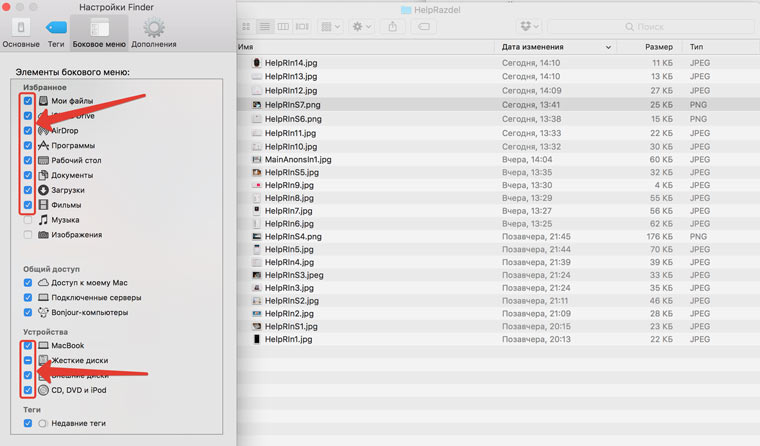This screenshot has width=760, height=446.
Task: Click the HelpRIn9.jpg file thumbnail icon
Action: (256, 185)
